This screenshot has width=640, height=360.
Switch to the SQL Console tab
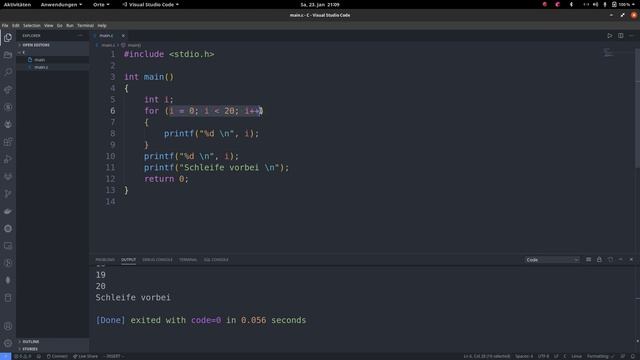tap(216, 260)
